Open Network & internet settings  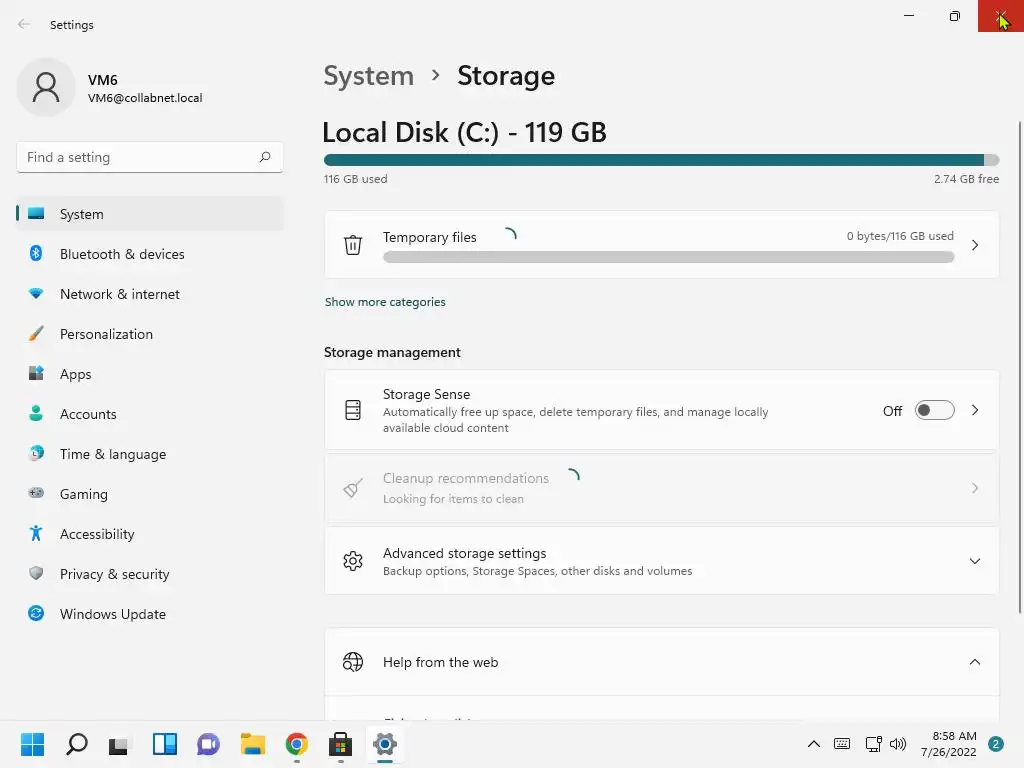(120, 294)
